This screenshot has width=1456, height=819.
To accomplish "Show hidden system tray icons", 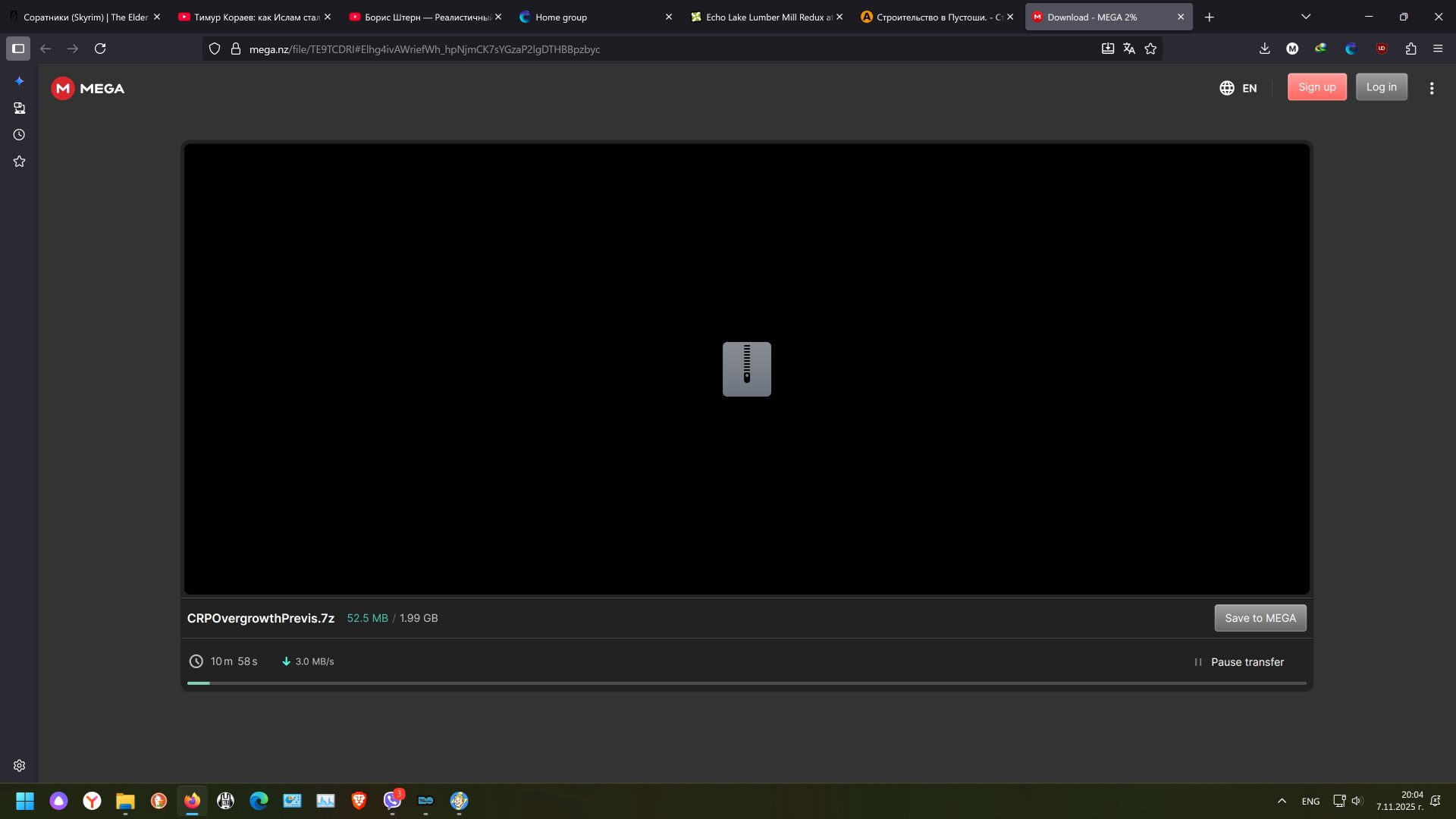I will tap(1282, 801).
